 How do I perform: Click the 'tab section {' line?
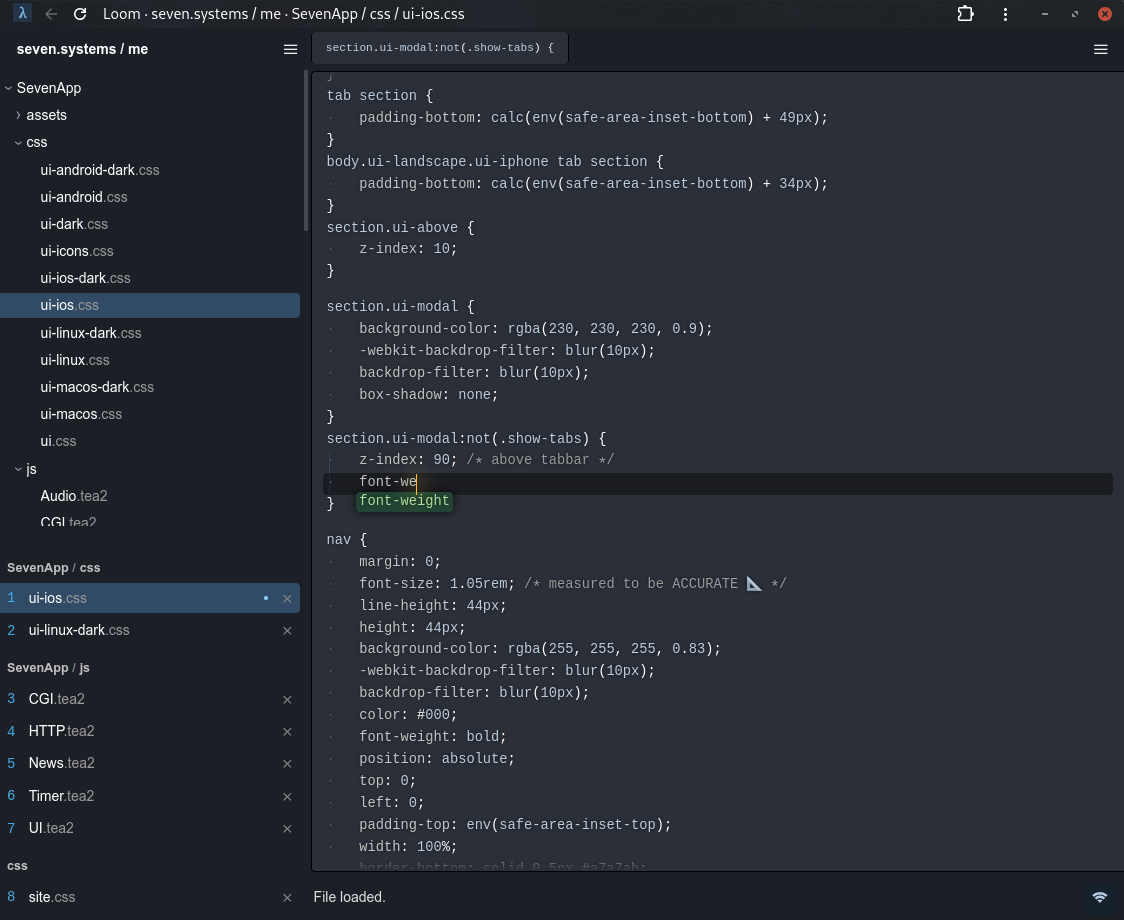click(x=380, y=96)
